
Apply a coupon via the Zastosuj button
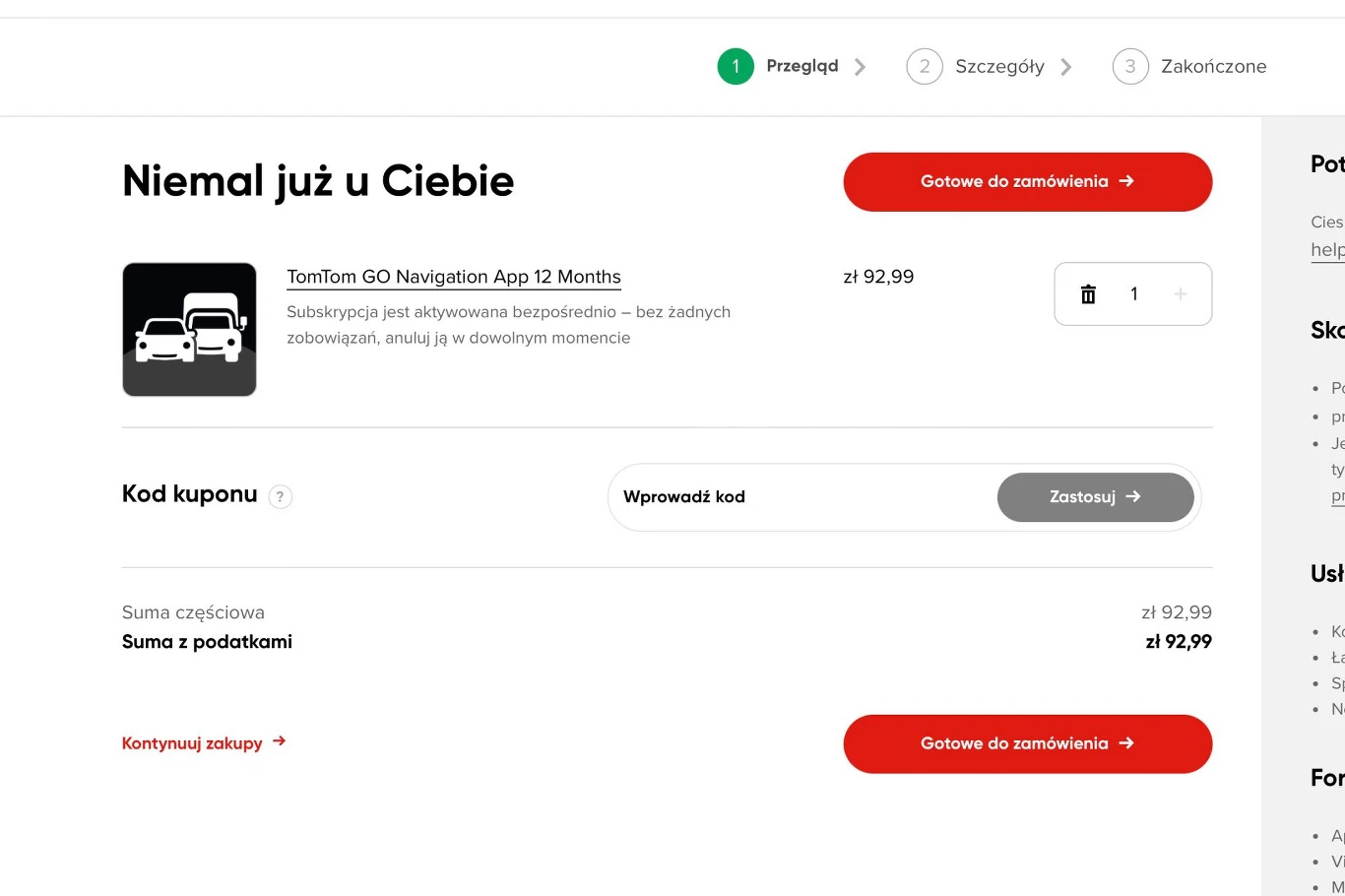(x=1095, y=497)
